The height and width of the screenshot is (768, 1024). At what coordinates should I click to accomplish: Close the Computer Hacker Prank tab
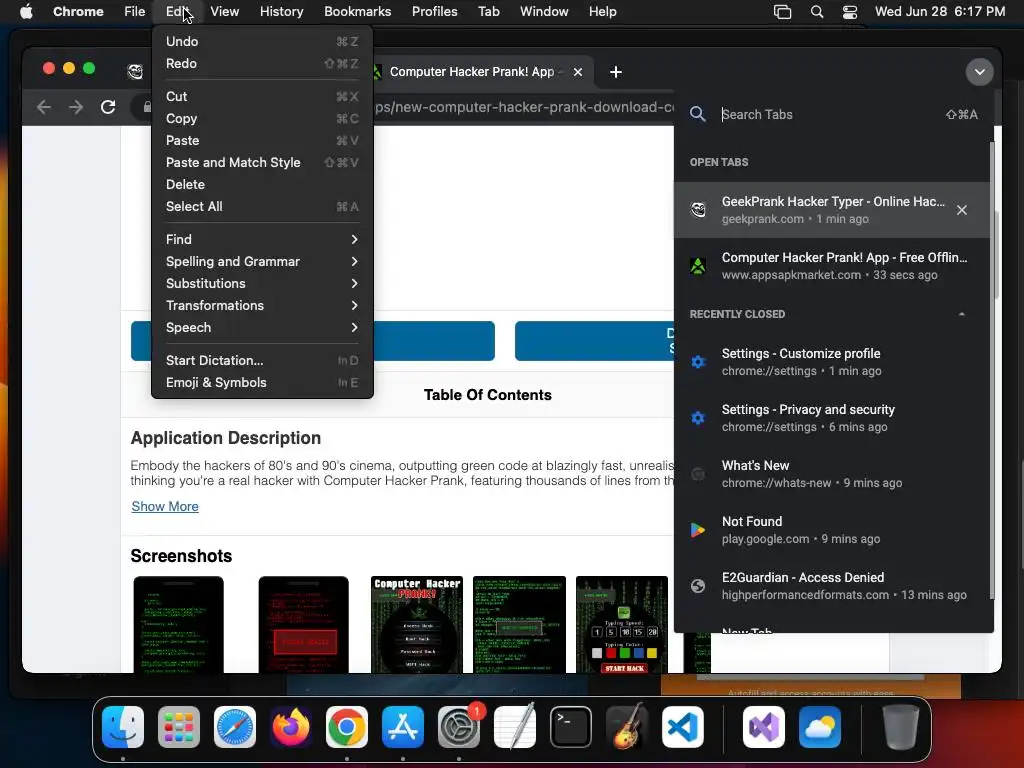coord(578,72)
